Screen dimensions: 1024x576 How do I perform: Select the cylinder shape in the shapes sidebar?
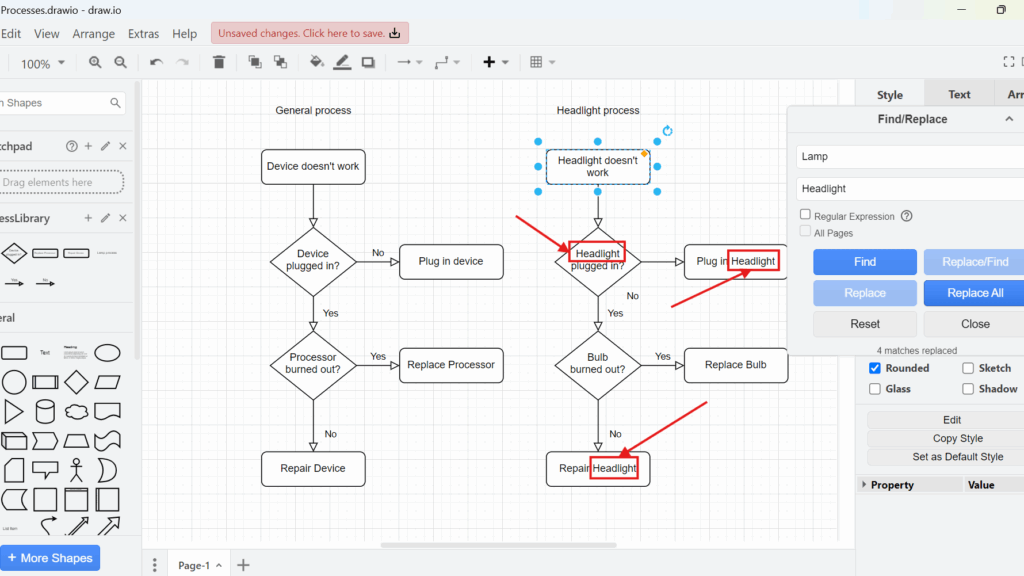[45, 411]
